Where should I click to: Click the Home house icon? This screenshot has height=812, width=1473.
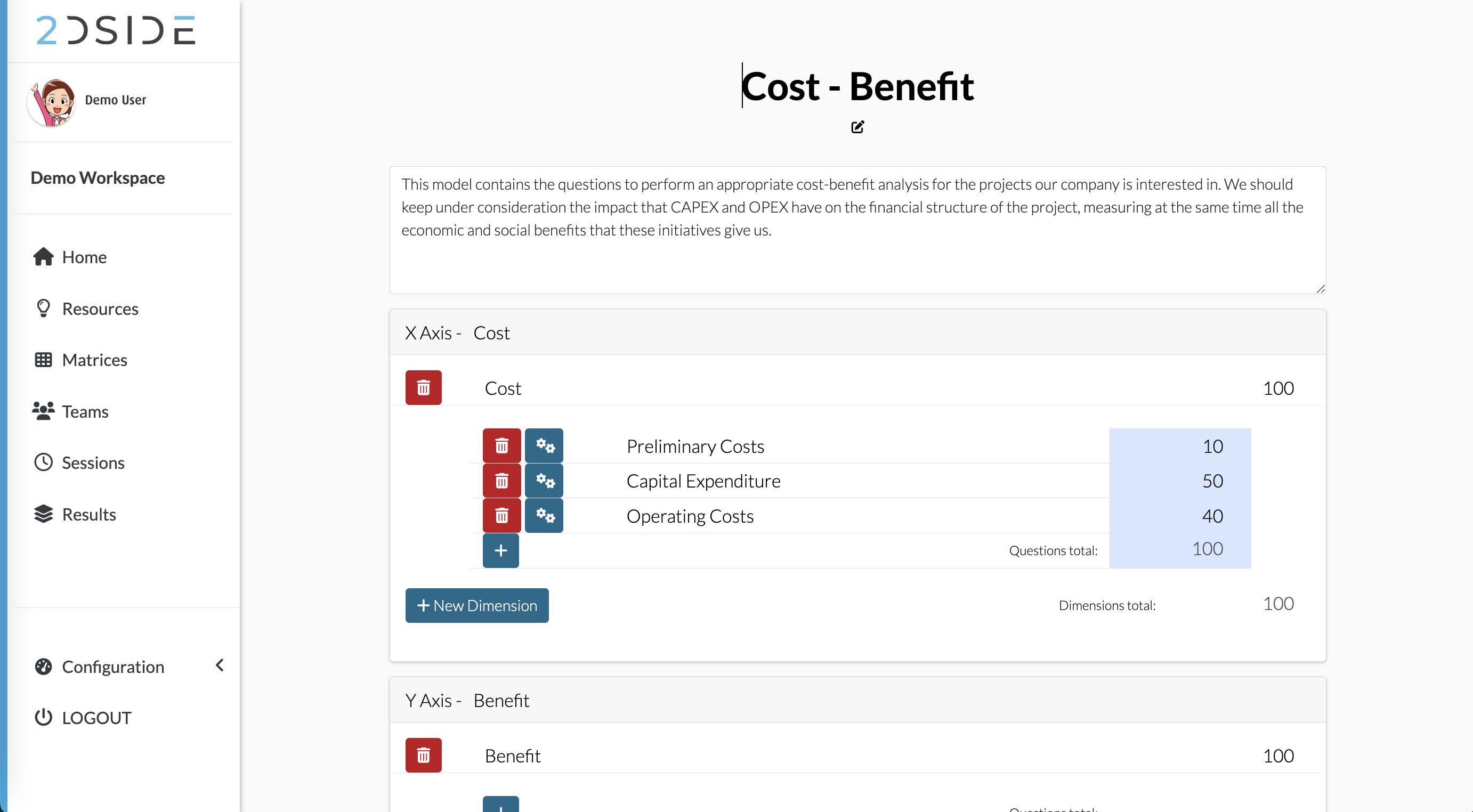click(x=44, y=257)
